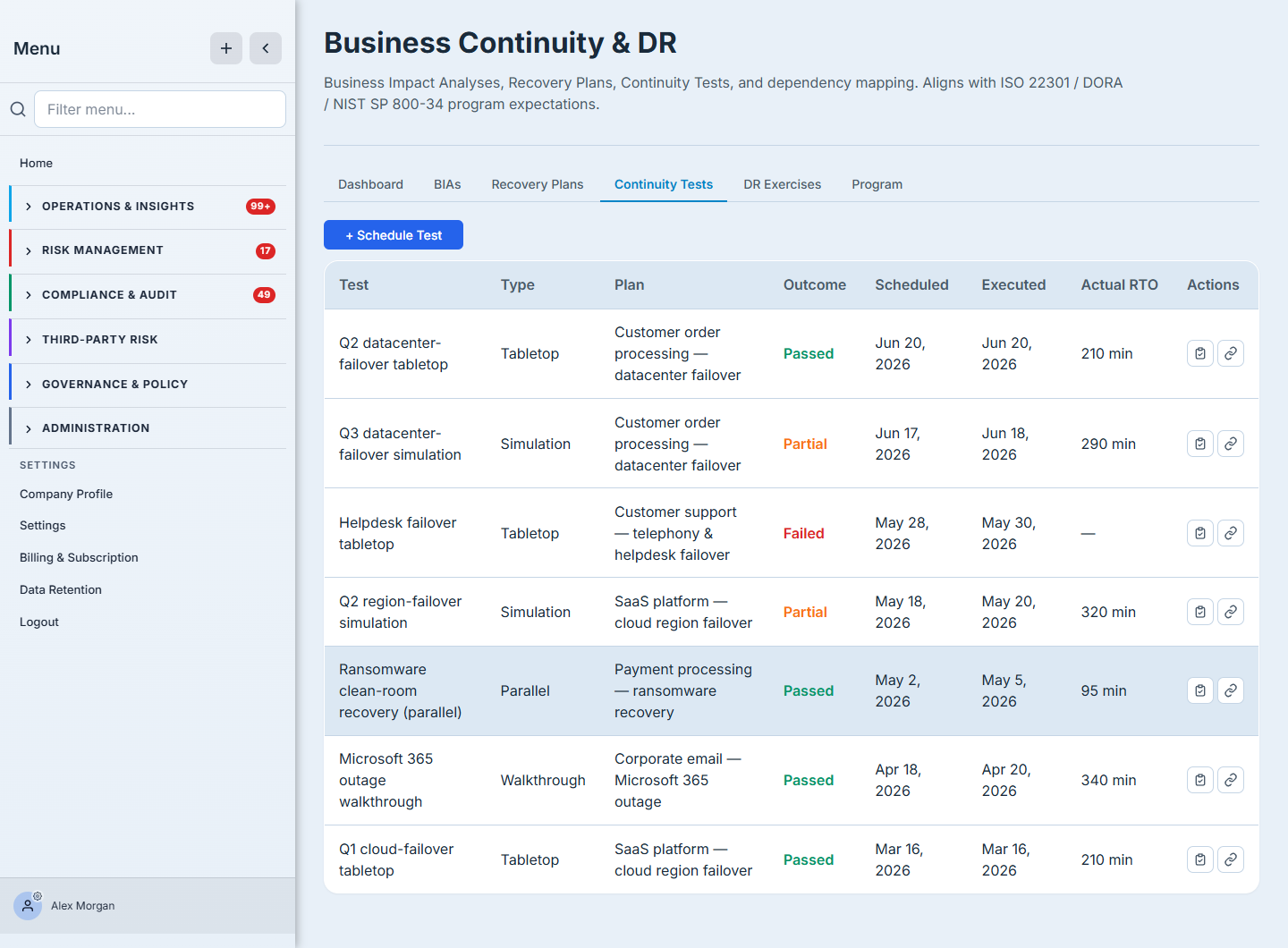Click link icon for Helpdesk failover tabletop
The width and height of the screenshot is (1288, 948).
tap(1231, 533)
